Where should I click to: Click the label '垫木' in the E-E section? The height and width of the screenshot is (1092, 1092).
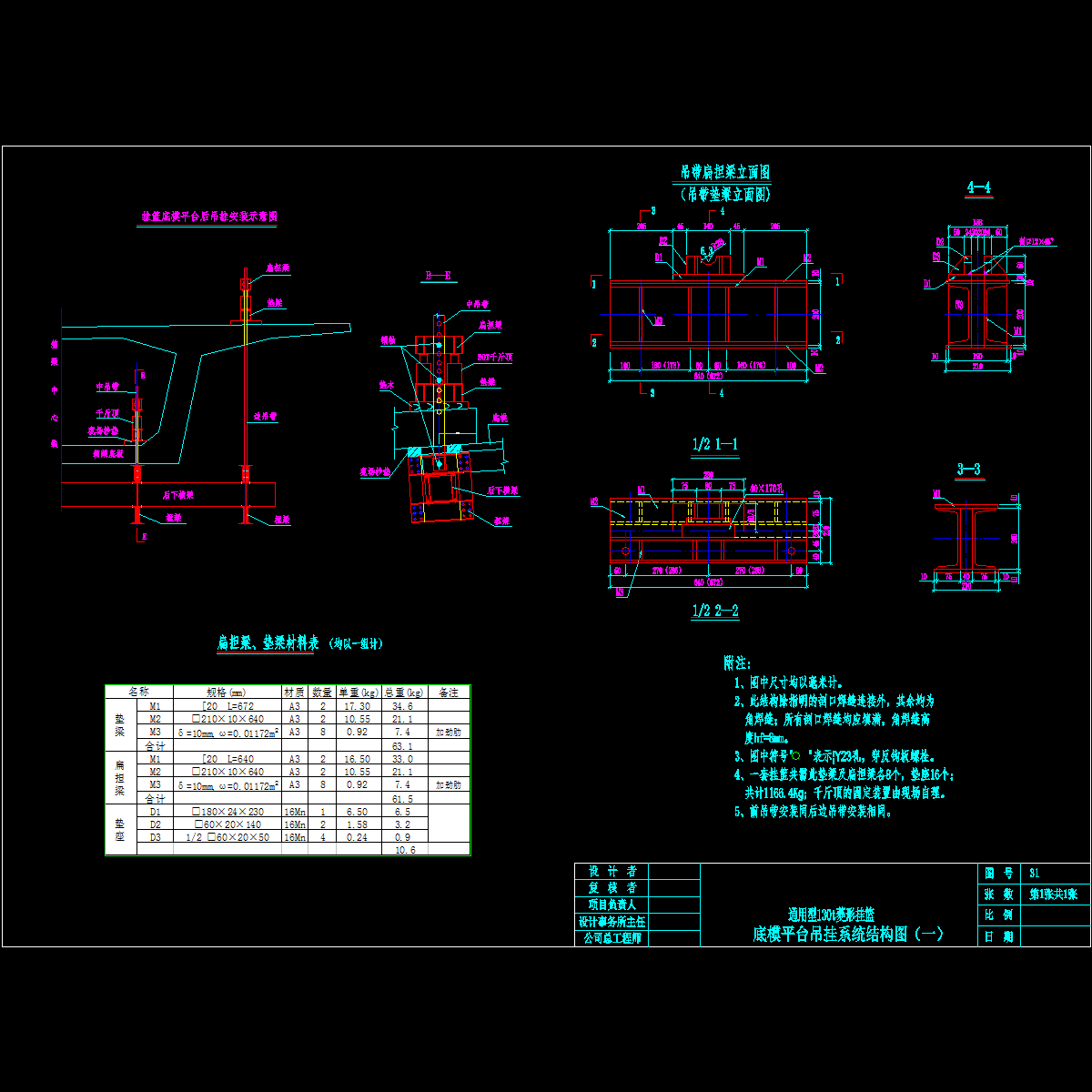click(387, 385)
